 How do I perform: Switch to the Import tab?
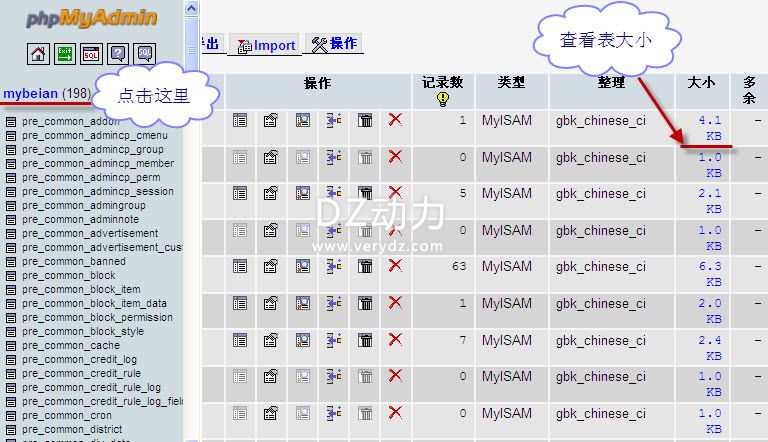point(266,45)
